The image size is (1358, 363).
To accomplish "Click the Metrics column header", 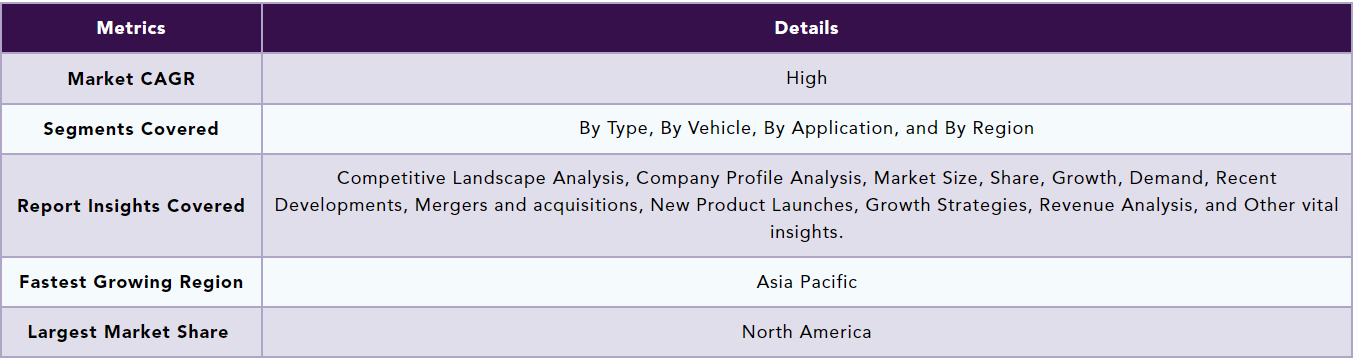I will pyautogui.click(x=131, y=28).
